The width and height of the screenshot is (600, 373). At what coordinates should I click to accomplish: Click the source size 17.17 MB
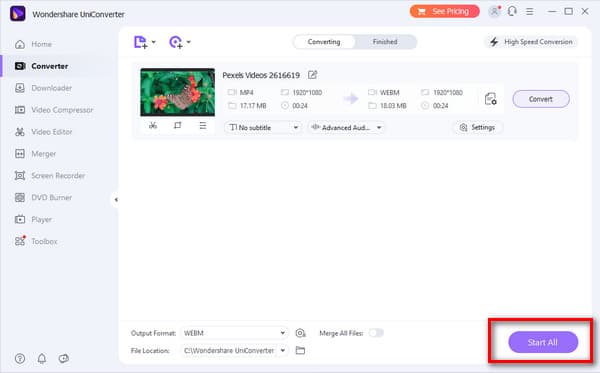[253, 106]
